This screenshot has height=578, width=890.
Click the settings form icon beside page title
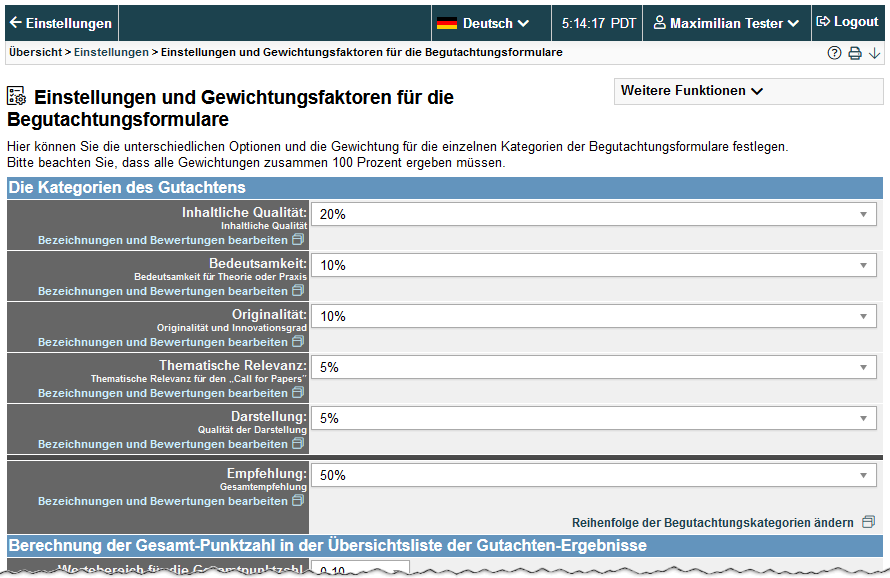(16, 96)
